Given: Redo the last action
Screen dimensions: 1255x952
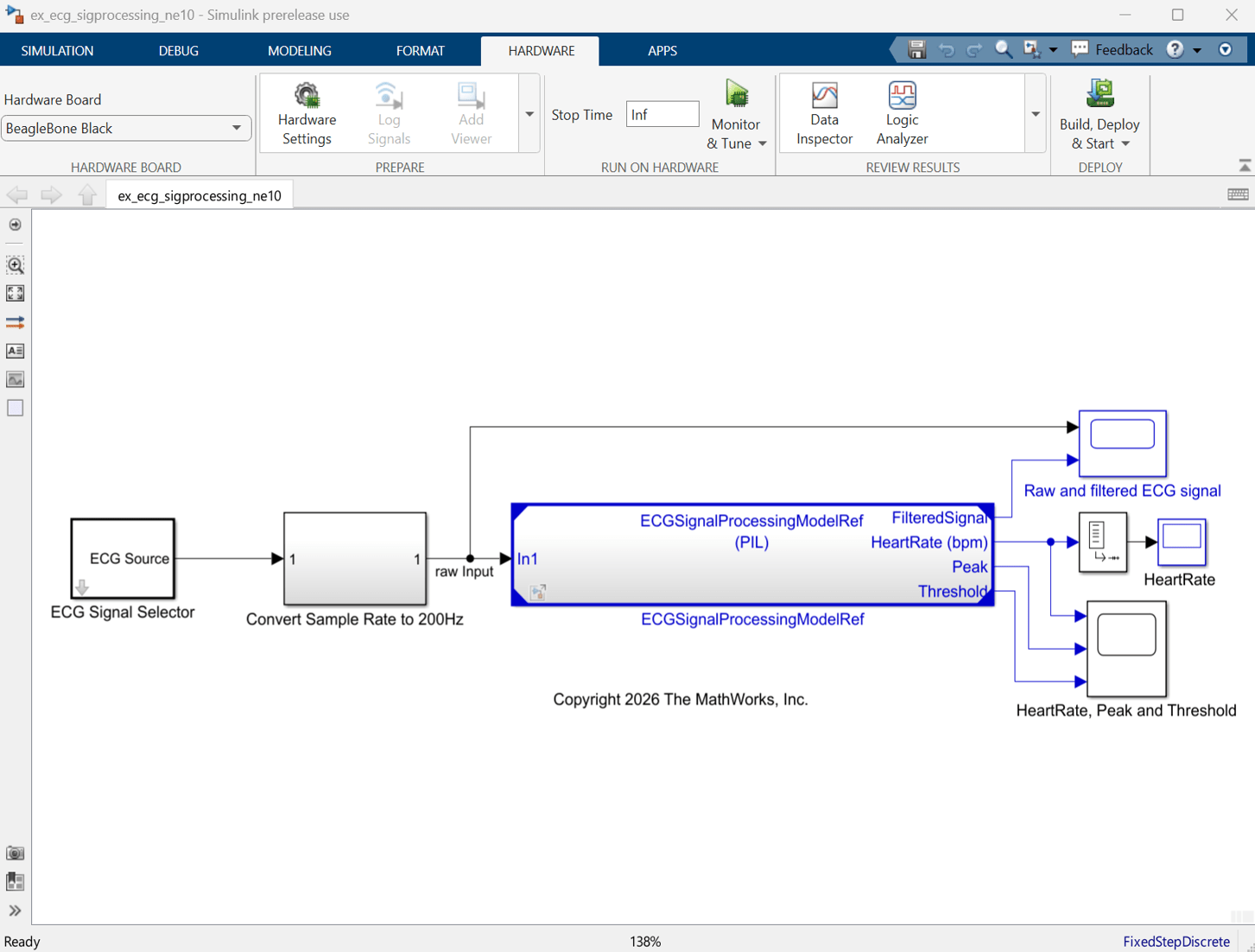Looking at the screenshot, I should 974,50.
